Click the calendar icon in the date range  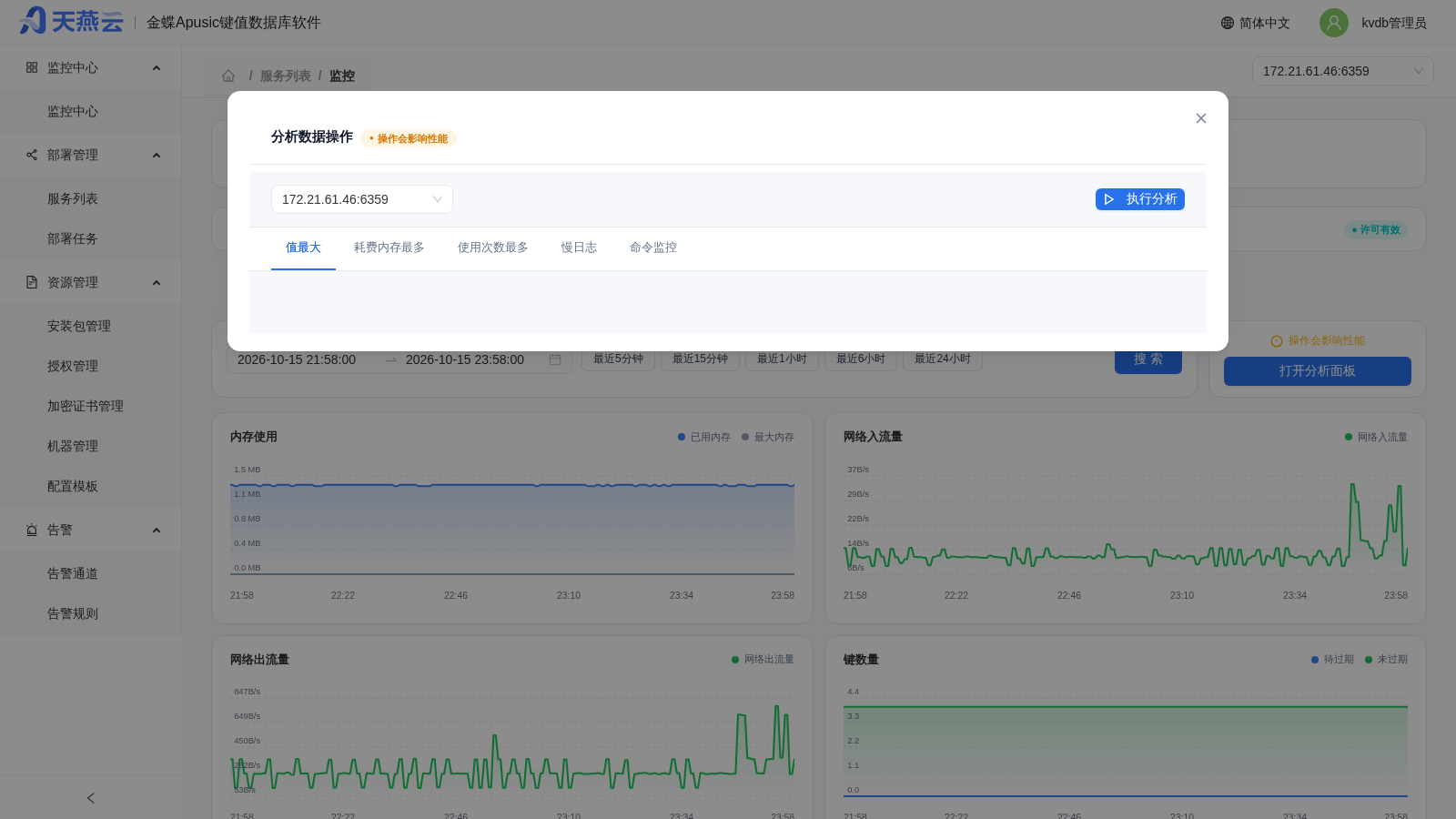555,359
